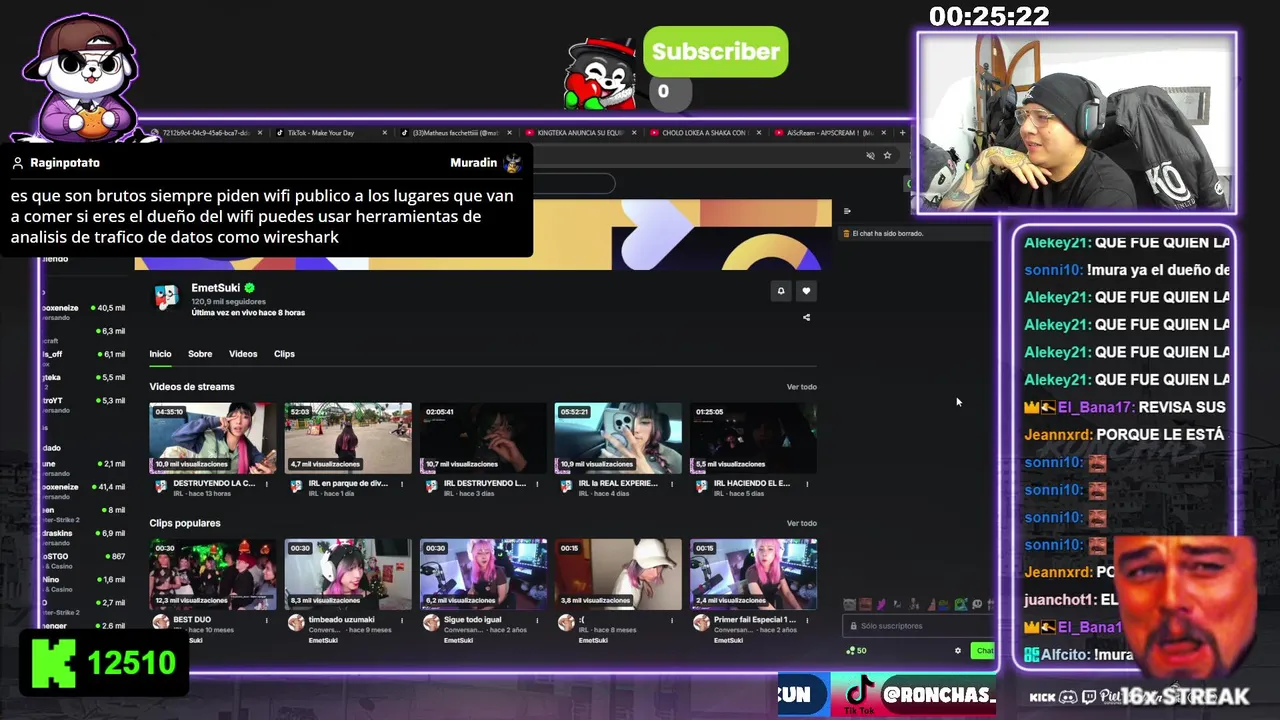Play the 'timbeado uzumaki' clip thumbnail
The height and width of the screenshot is (720, 1280).
348,574
